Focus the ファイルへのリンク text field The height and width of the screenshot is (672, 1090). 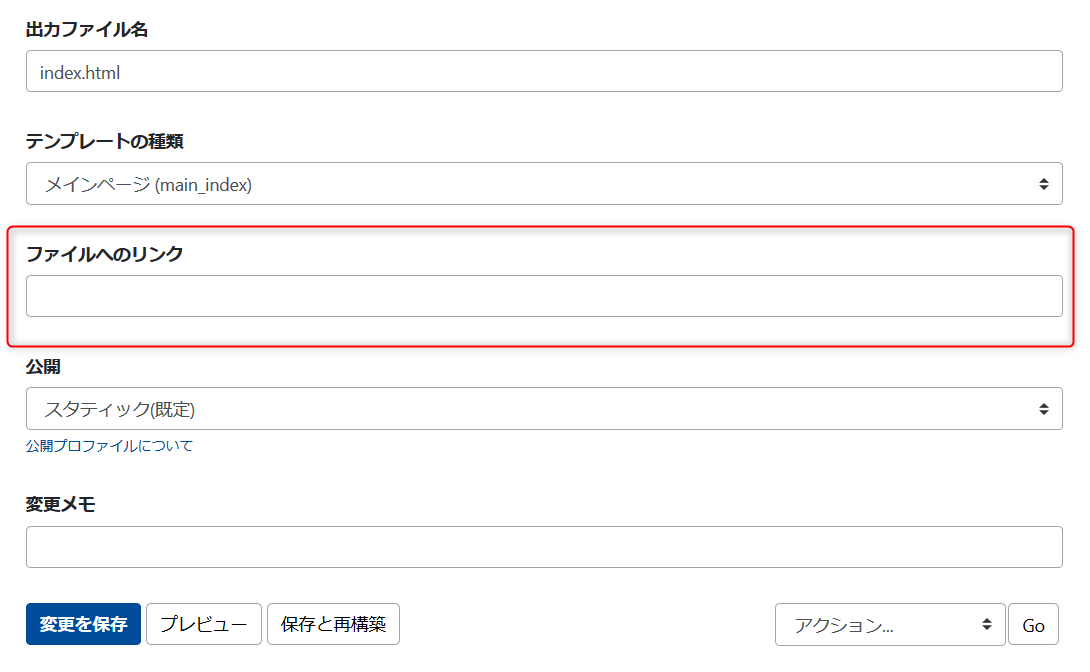point(544,296)
